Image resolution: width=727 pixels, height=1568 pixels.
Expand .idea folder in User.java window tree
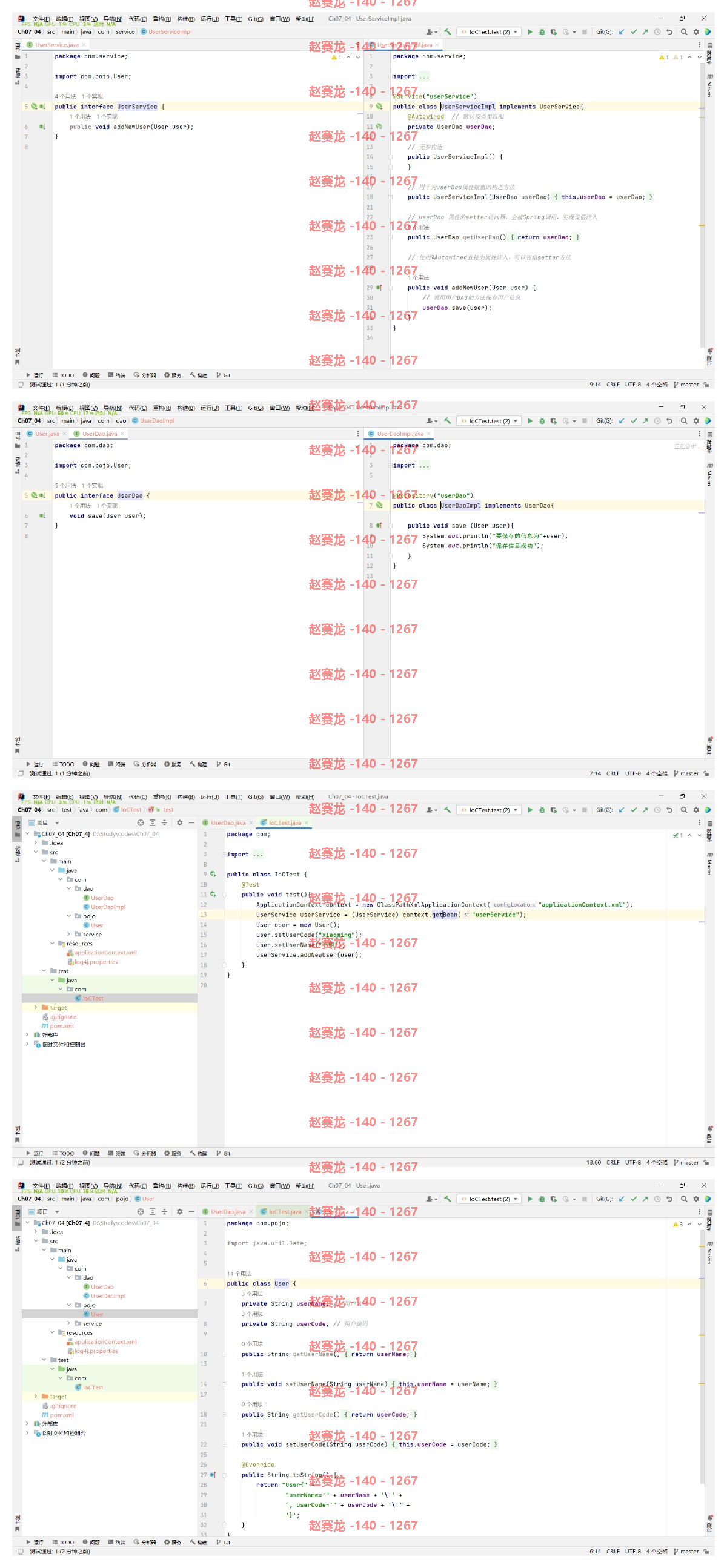tap(36, 1231)
